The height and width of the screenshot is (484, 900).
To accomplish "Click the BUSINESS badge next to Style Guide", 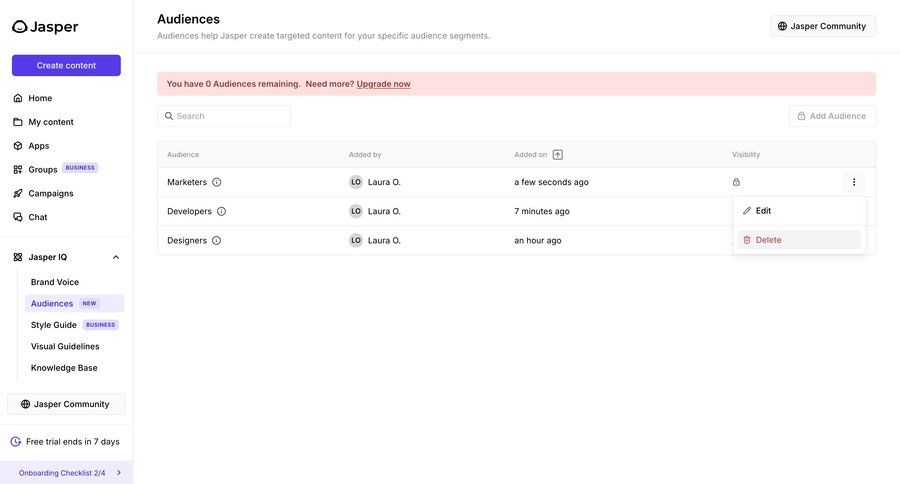I will [x=100, y=324].
